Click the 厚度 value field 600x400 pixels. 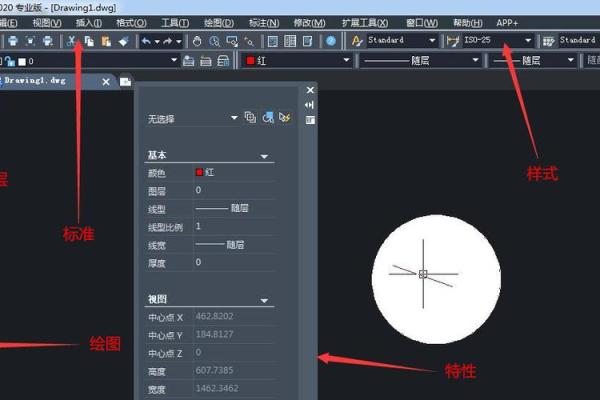(234, 263)
